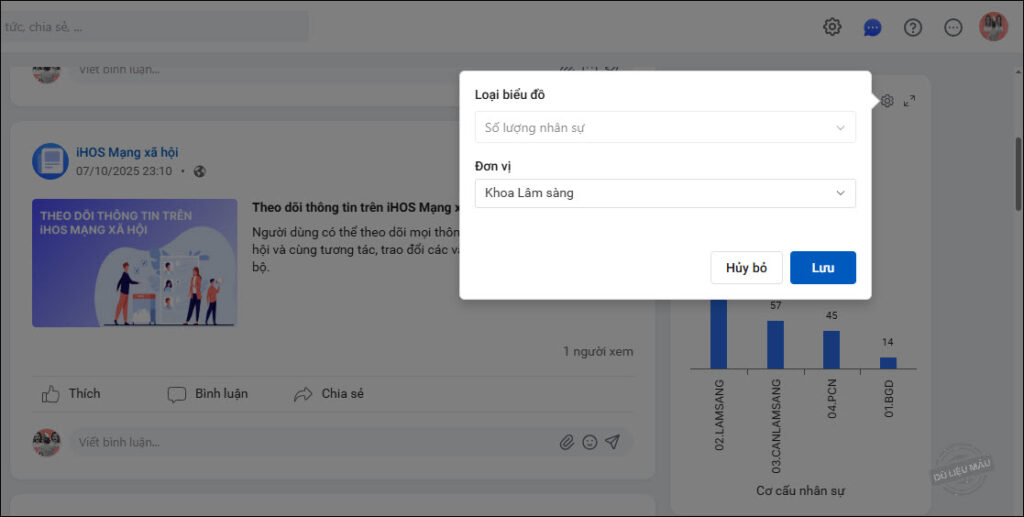Click the post timestamp 07/10/2025 23:10

tap(124, 171)
